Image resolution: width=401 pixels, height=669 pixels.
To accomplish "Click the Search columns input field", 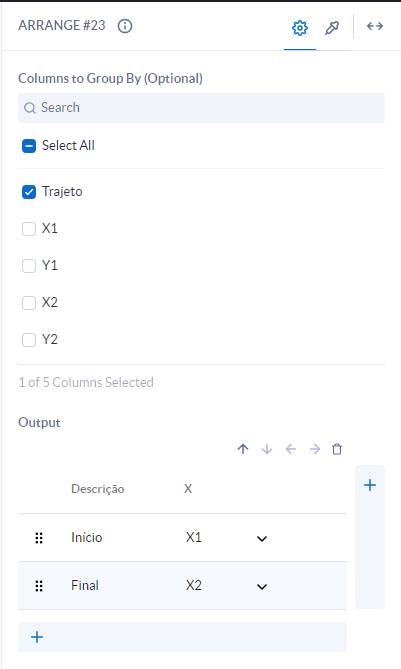I will pos(201,108).
